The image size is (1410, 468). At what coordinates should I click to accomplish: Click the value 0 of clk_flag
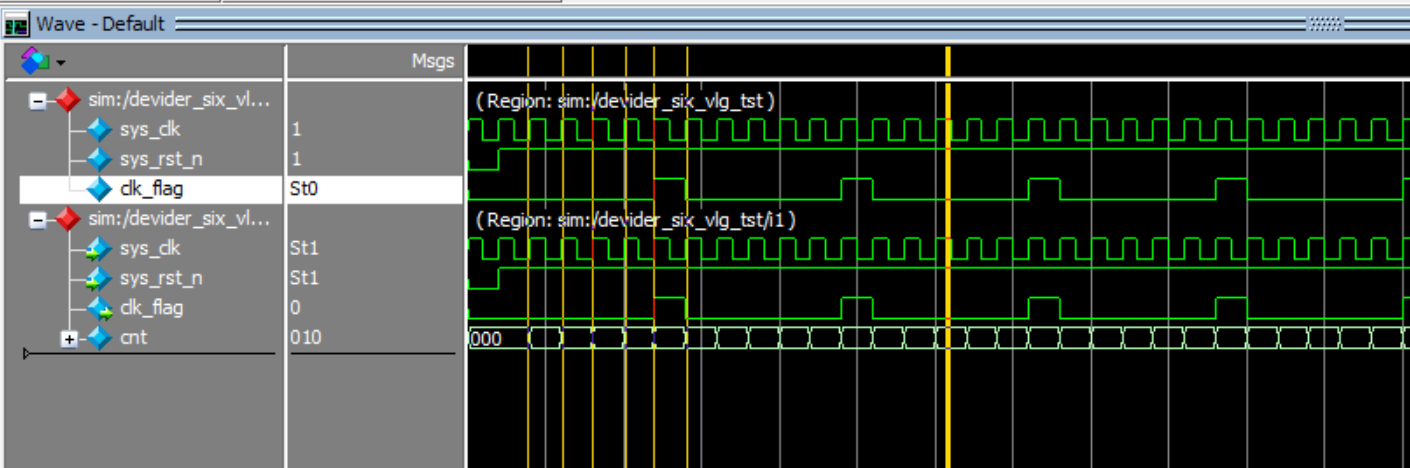pos(295,308)
